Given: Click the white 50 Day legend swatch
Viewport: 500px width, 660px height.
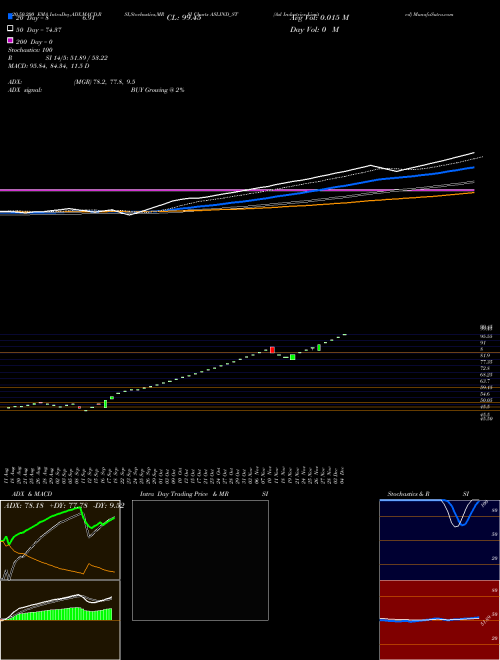Looking at the screenshot, I should tap(10, 29).
